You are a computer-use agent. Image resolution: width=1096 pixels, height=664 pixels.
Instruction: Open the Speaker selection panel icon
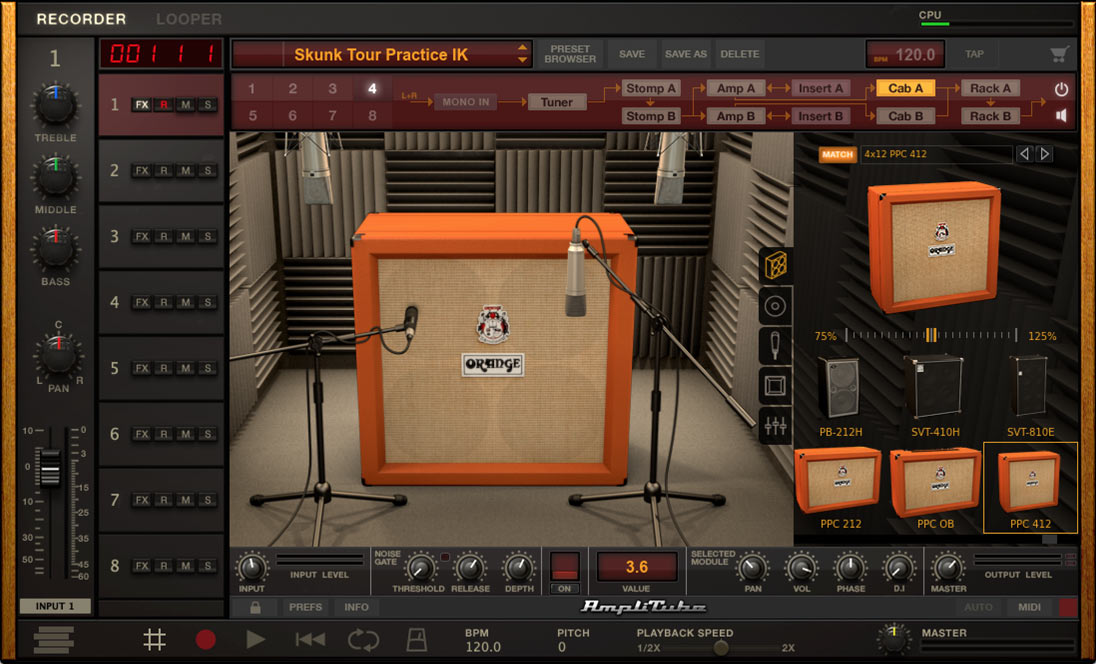[x=775, y=305]
